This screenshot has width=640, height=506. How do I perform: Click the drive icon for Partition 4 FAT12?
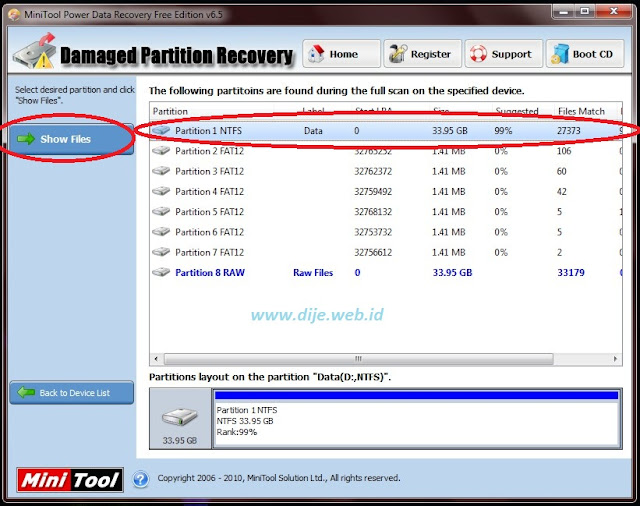(x=161, y=191)
